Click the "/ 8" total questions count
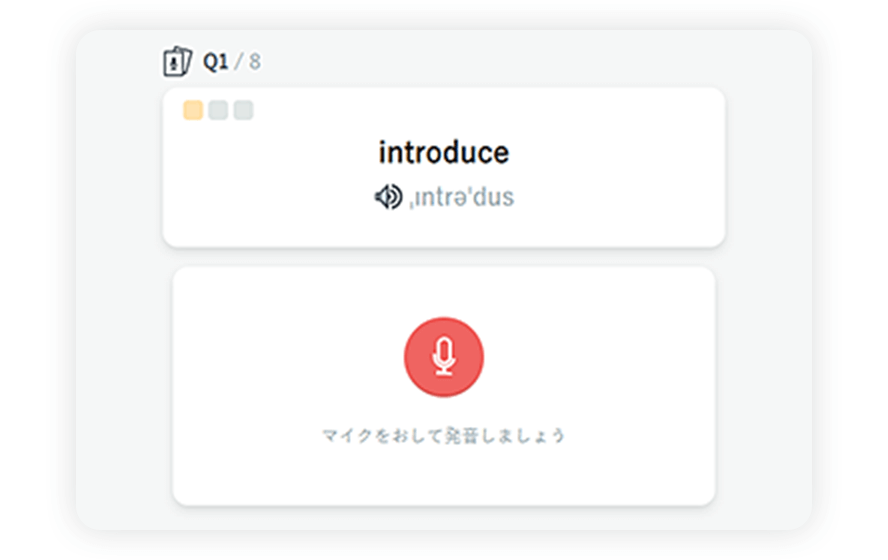 pyautogui.click(x=248, y=62)
